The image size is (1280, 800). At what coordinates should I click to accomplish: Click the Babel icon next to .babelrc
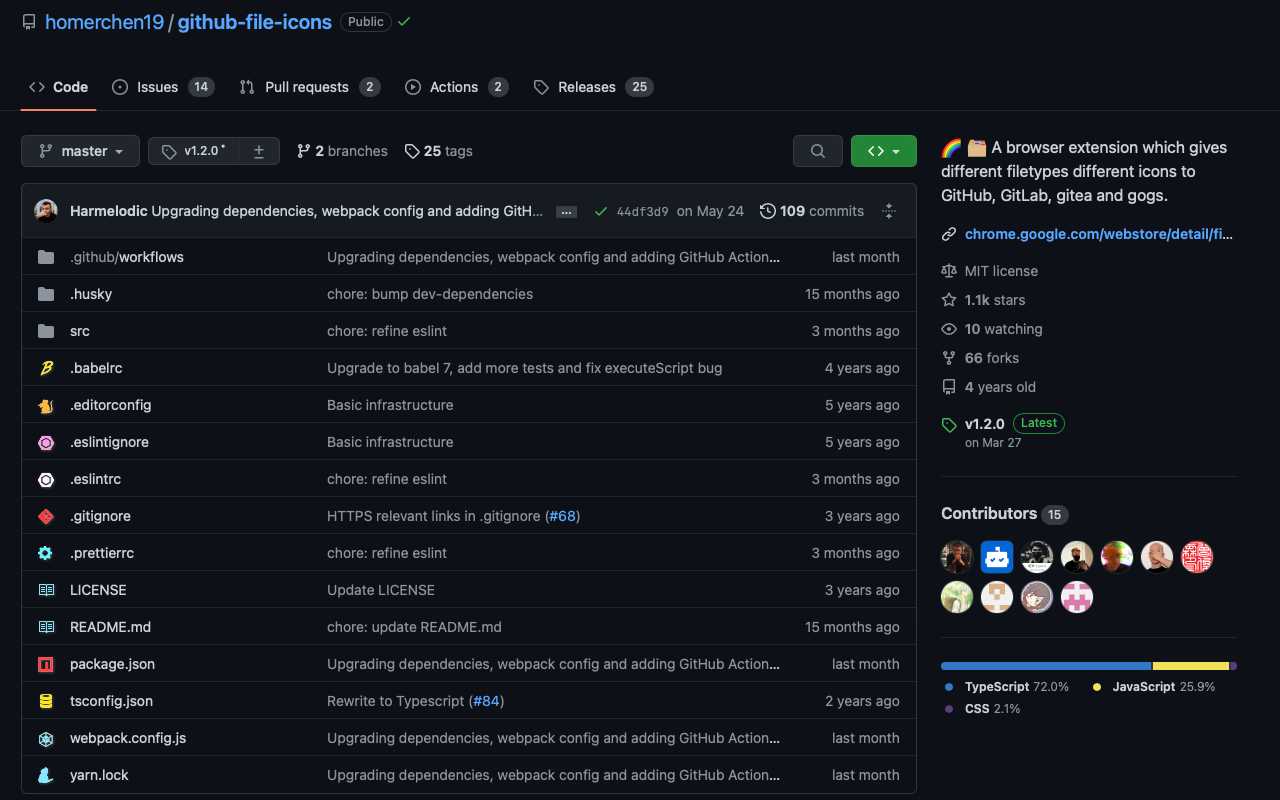pos(46,367)
